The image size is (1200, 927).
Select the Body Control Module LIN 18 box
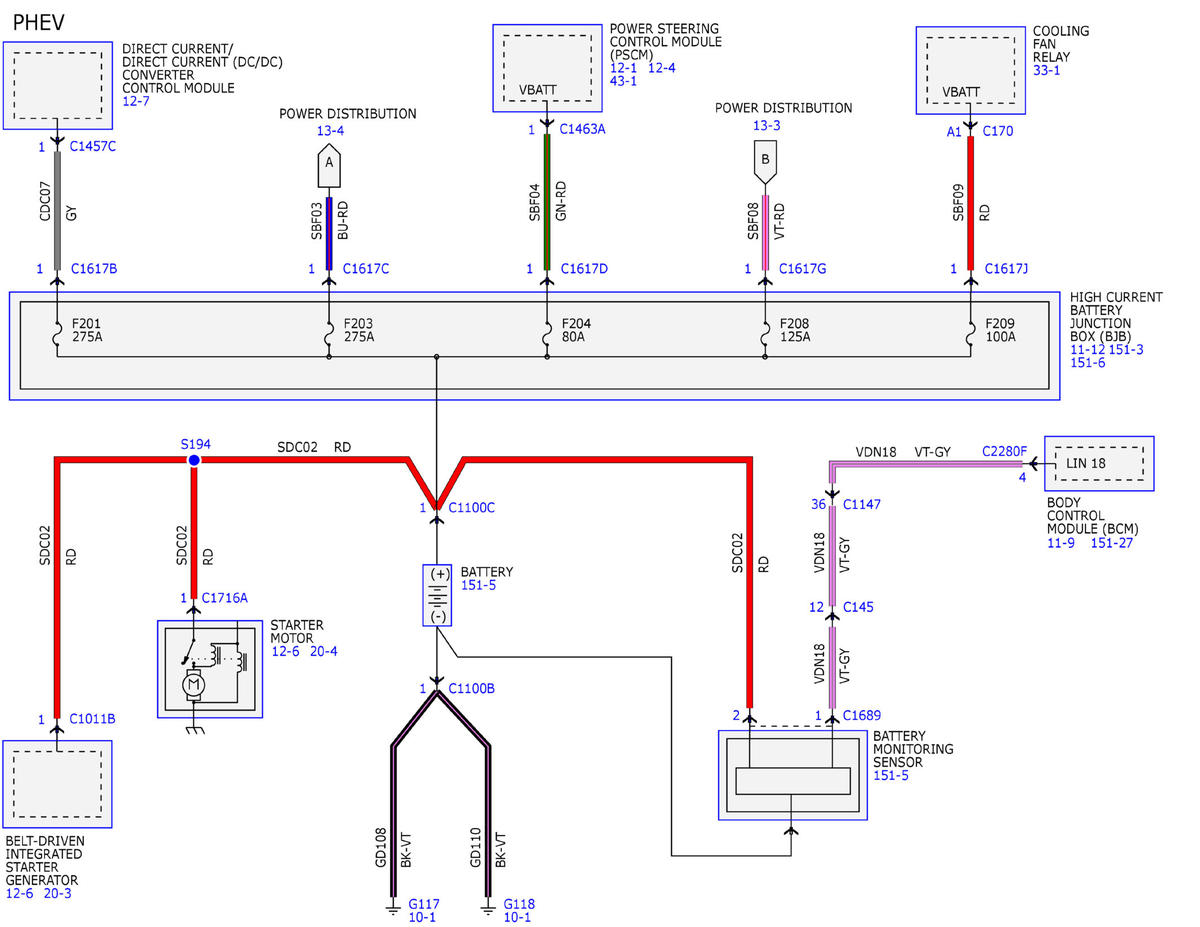[1098, 463]
